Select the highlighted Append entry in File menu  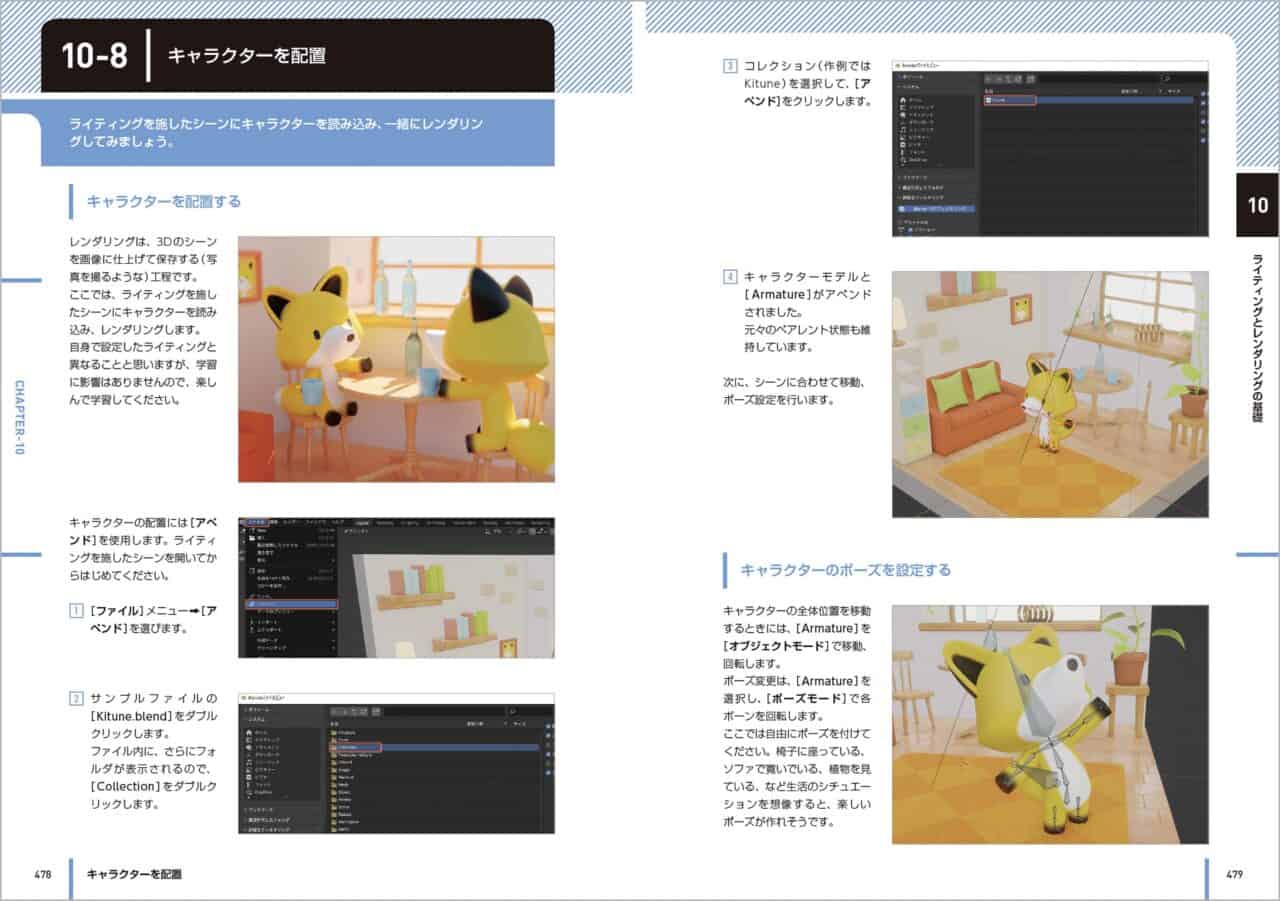[291, 604]
